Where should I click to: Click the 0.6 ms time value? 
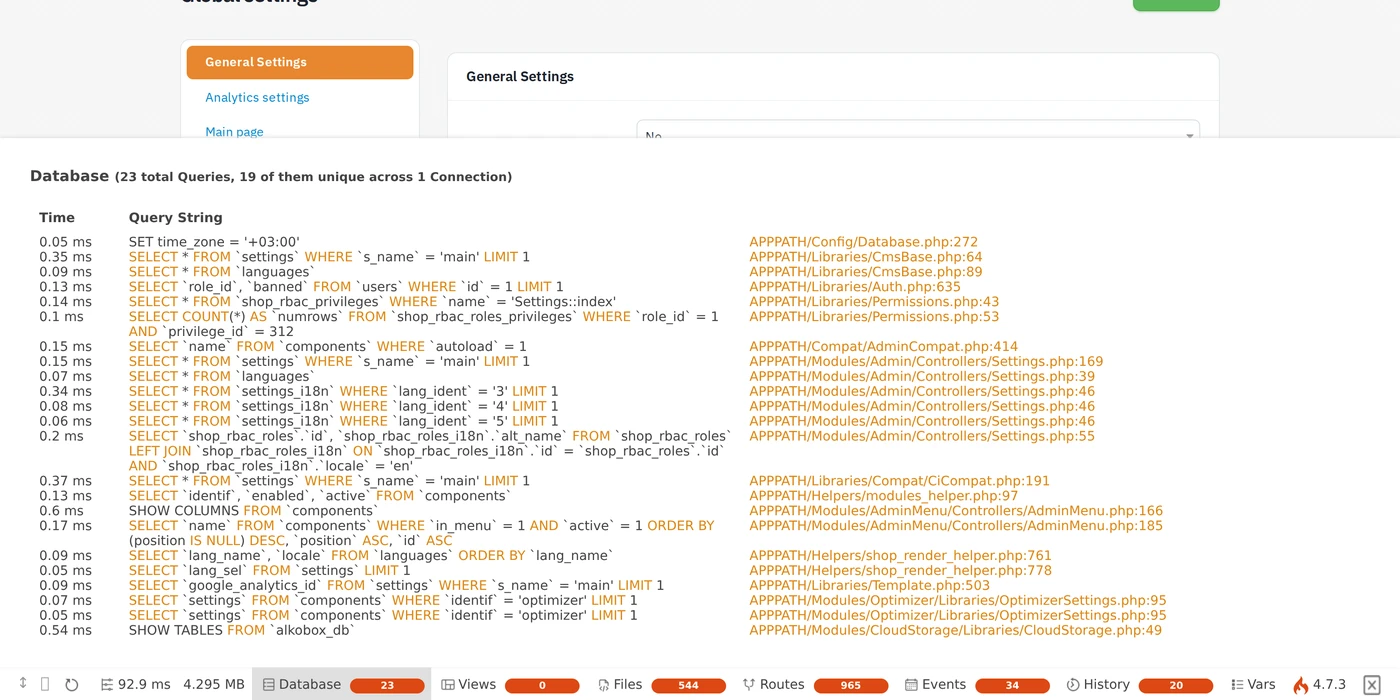pos(62,511)
